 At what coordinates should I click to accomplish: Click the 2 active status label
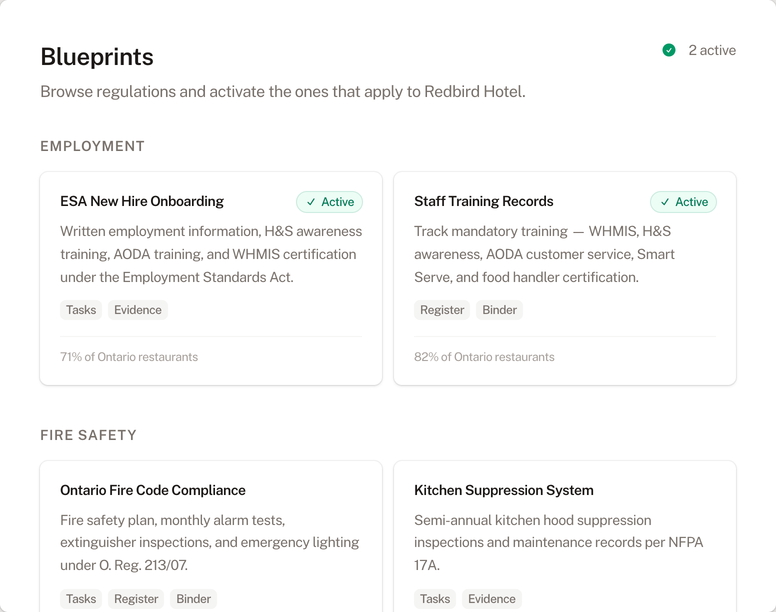coord(712,50)
